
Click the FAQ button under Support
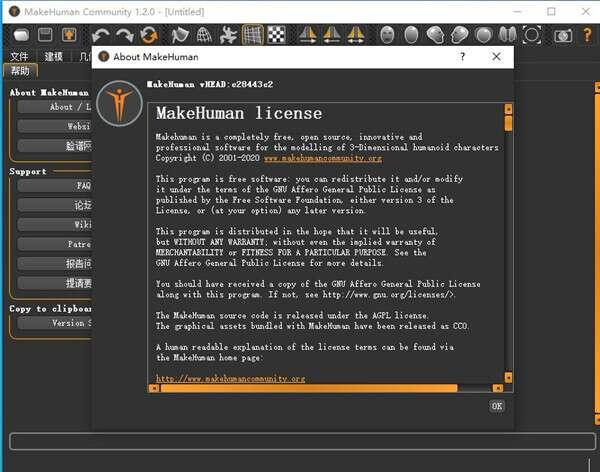tap(60, 186)
